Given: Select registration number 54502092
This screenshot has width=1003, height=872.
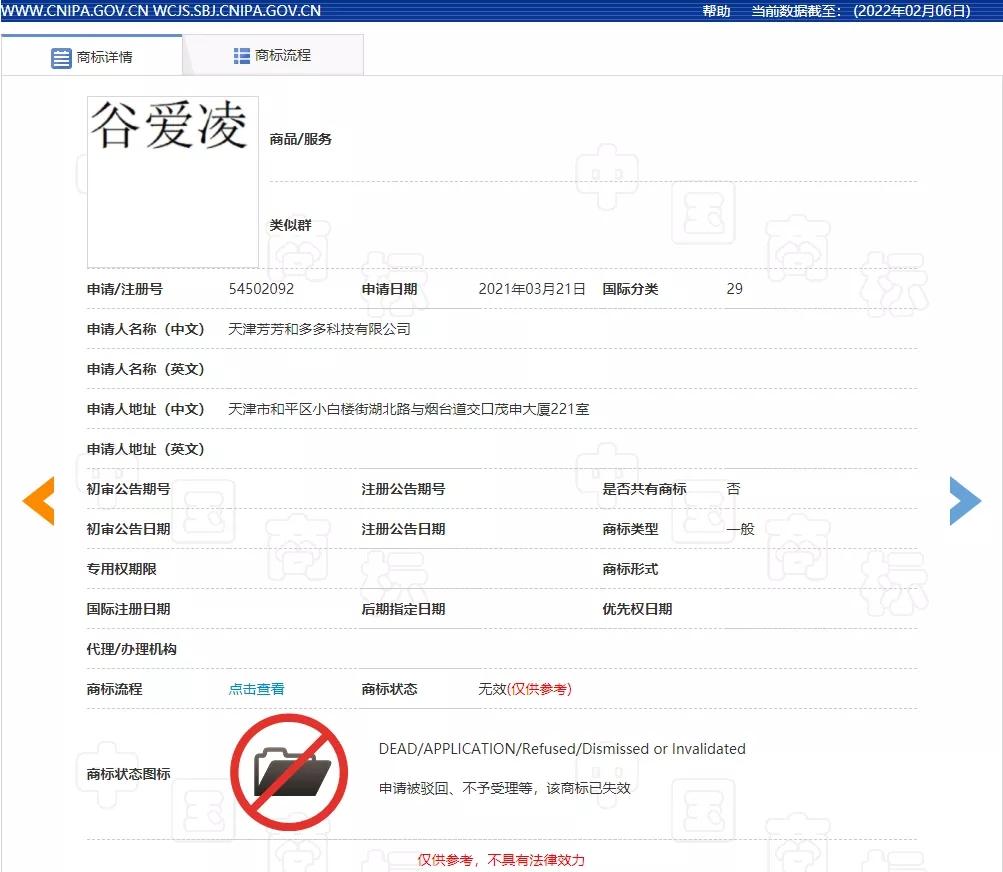Looking at the screenshot, I should pos(261,289).
